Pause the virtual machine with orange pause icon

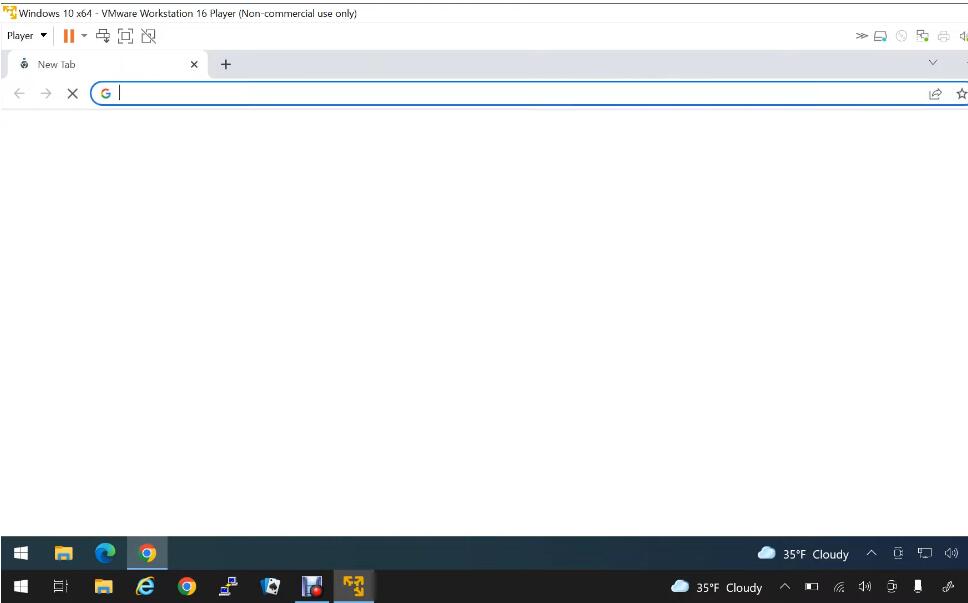click(x=69, y=36)
